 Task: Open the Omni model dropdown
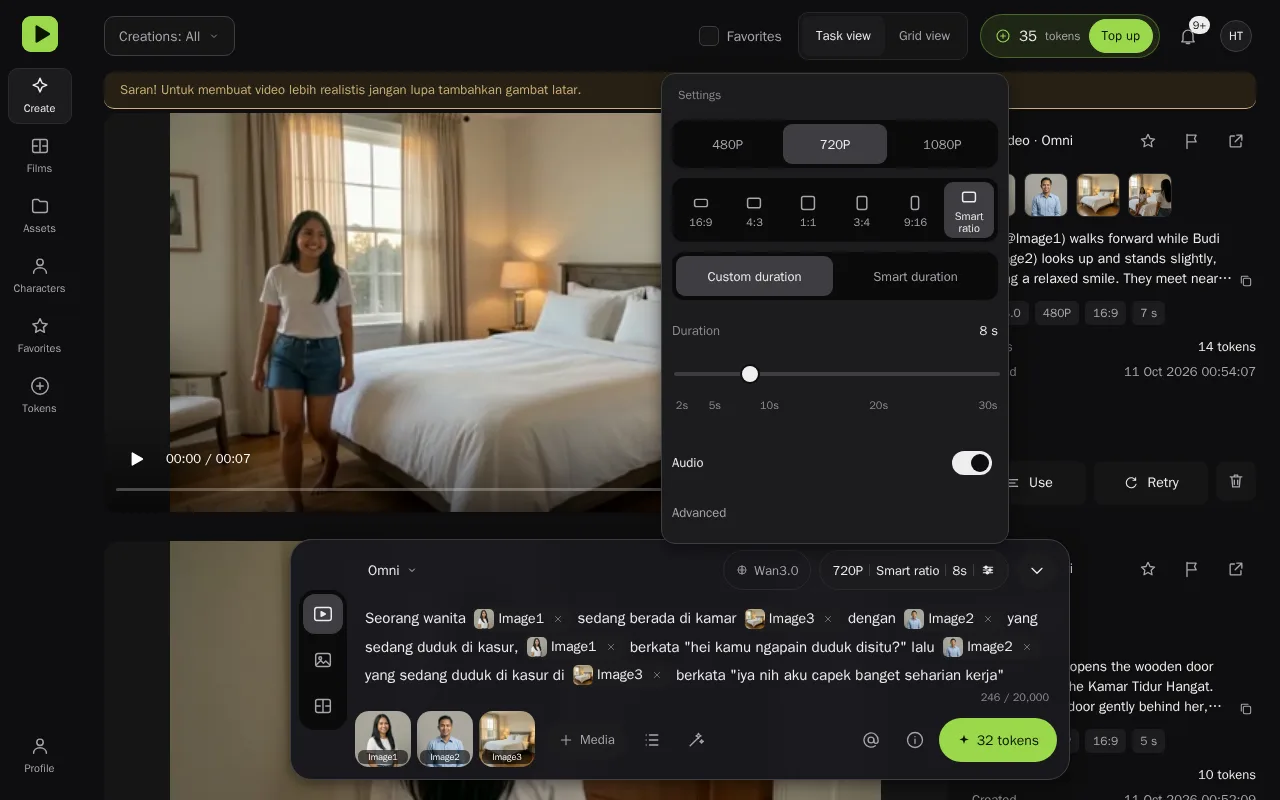click(x=392, y=570)
